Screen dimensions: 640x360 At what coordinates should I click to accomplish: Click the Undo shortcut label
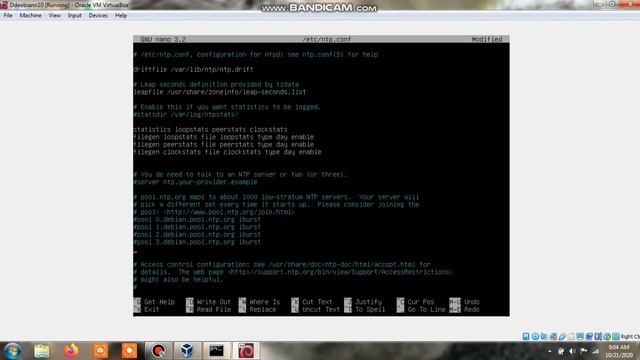pos(471,302)
